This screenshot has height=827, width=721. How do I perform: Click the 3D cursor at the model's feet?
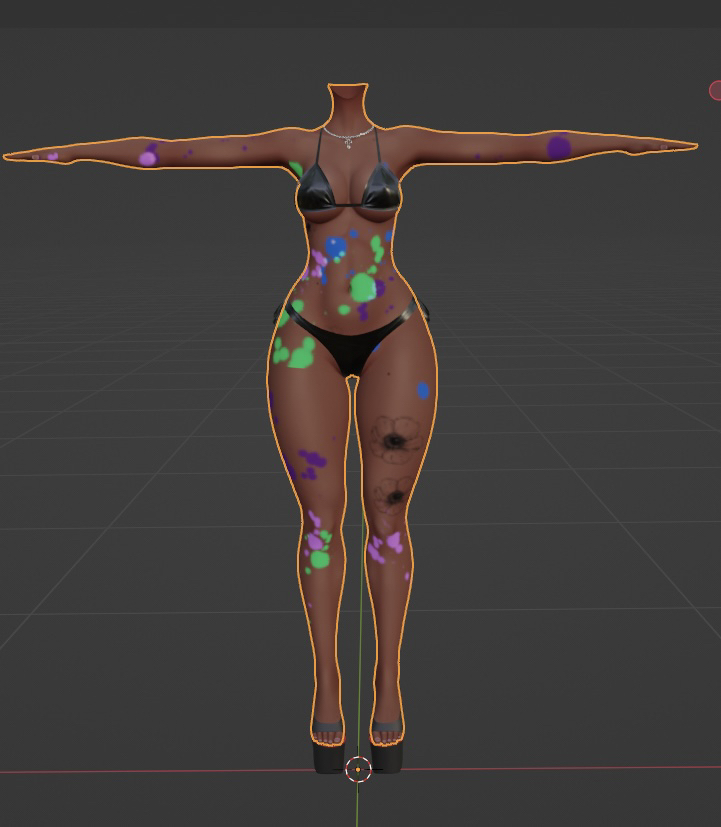(x=358, y=770)
